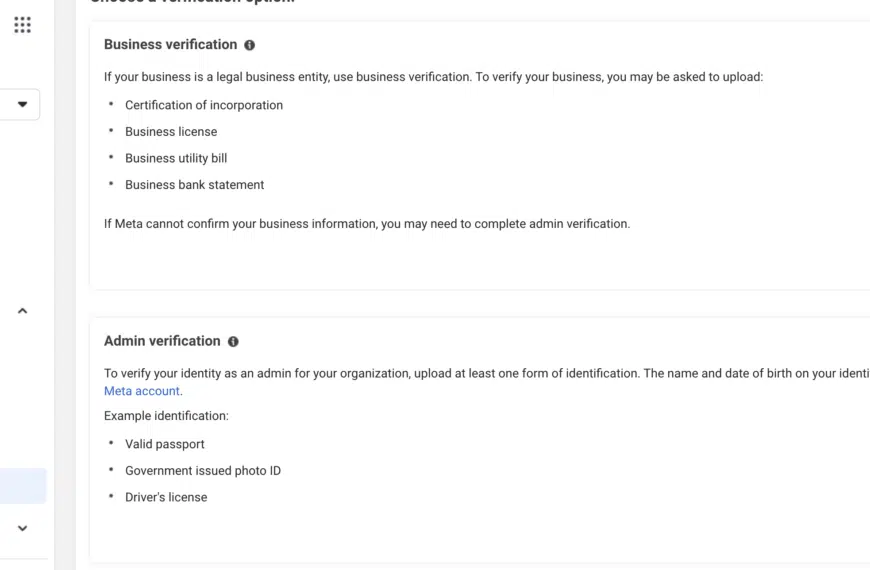Click the Admin verification heading
Image resolution: width=870 pixels, height=570 pixels.
(x=162, y=341)
